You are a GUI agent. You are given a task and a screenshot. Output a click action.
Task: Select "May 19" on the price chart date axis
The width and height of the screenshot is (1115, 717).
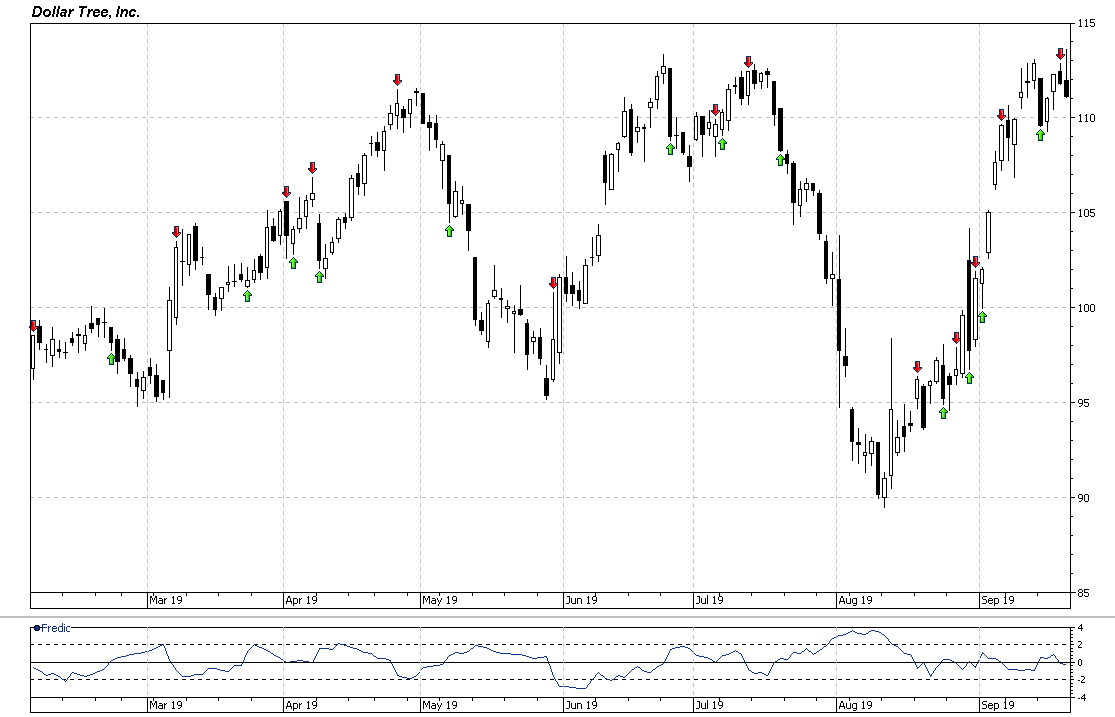click(439, 600)
